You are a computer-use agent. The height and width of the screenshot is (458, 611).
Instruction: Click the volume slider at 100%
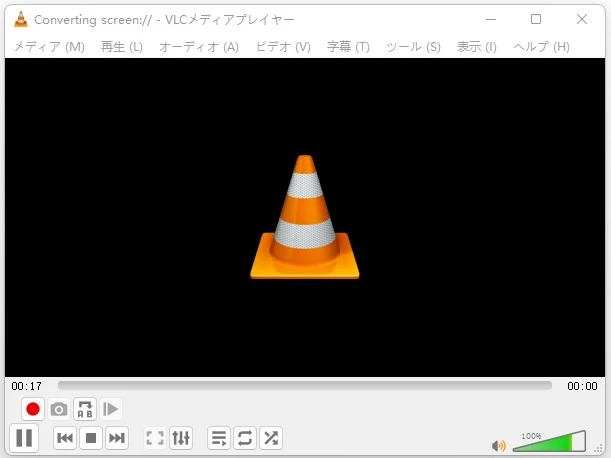tap(576, 442)
